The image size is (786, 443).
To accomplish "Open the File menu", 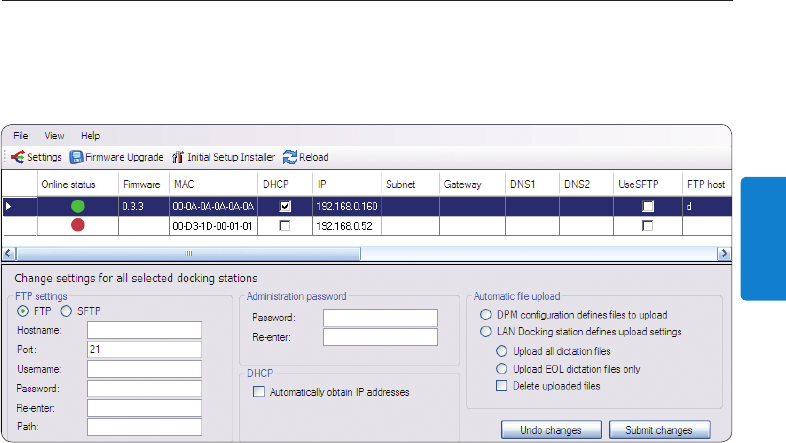I will (x=21, y=135).
